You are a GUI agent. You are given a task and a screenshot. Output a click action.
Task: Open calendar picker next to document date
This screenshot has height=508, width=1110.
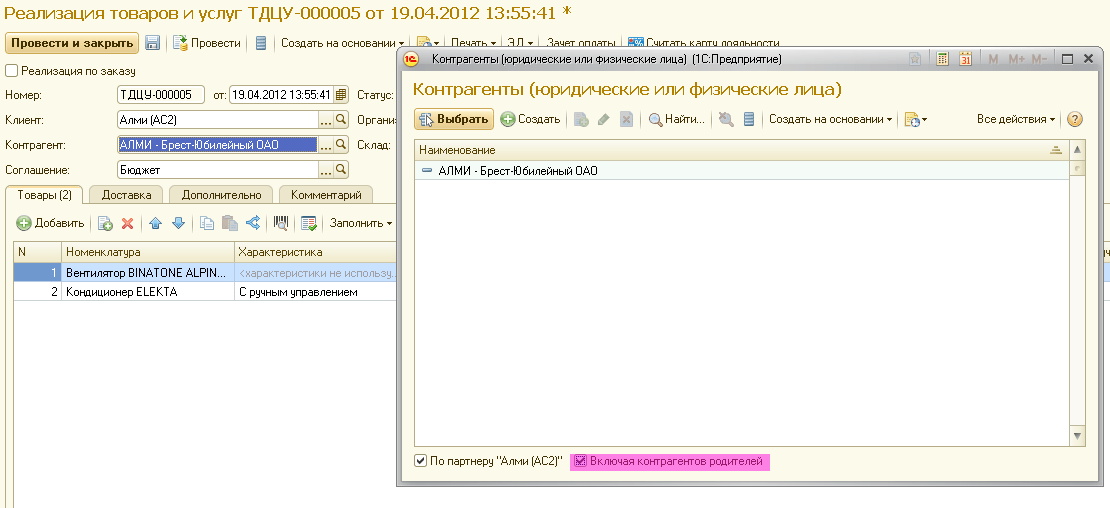(340, 96)
